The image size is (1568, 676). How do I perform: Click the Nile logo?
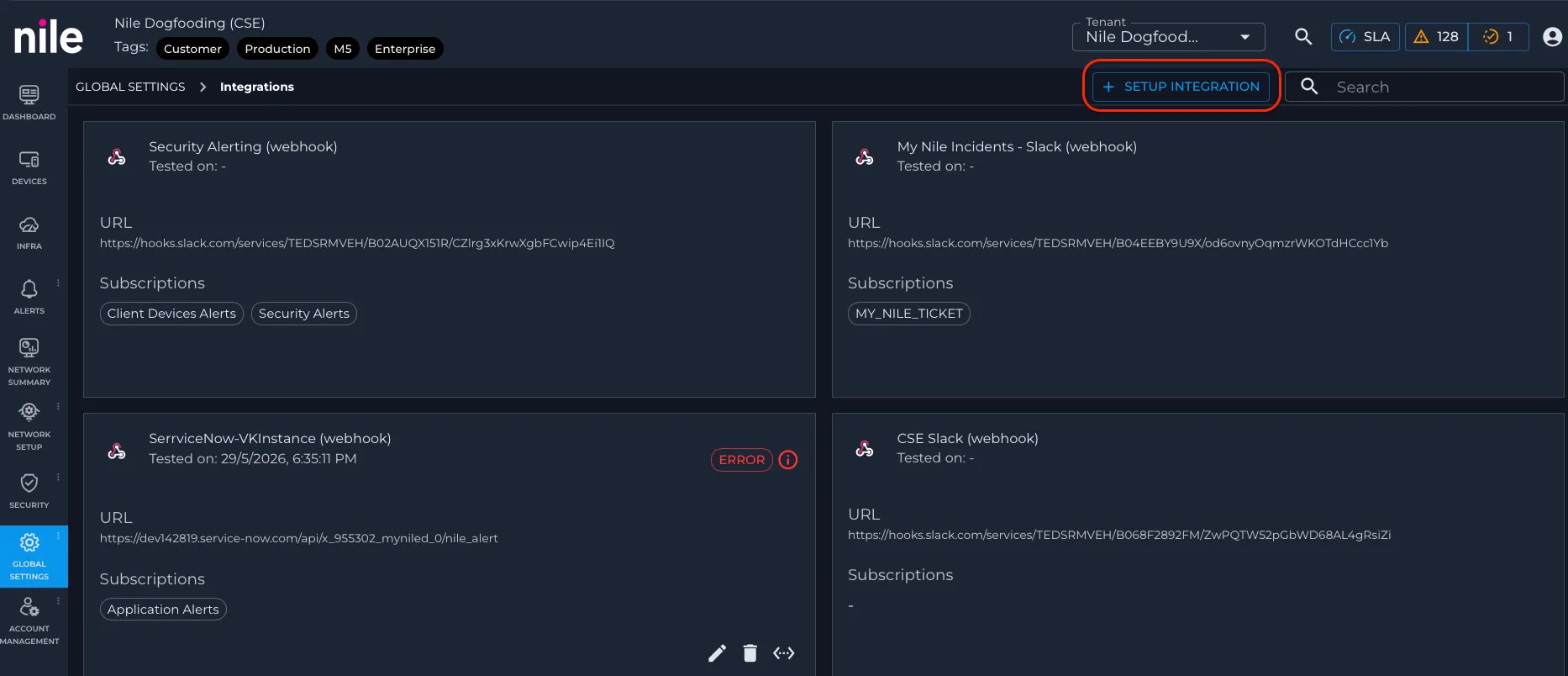(49, 38)
